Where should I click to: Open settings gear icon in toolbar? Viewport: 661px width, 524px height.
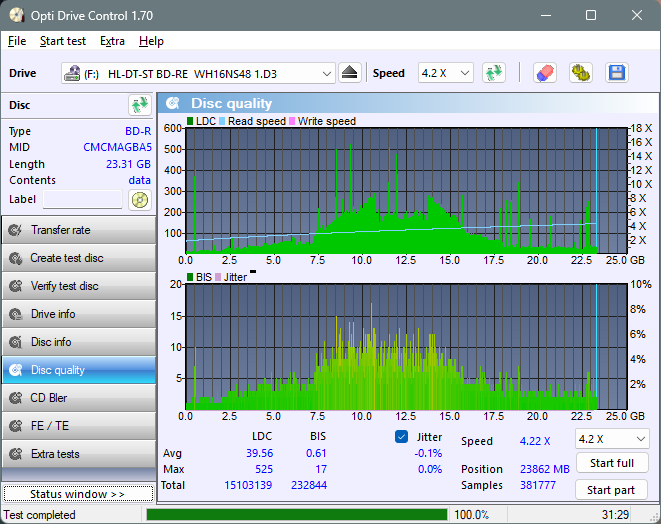tap(581, 73)
